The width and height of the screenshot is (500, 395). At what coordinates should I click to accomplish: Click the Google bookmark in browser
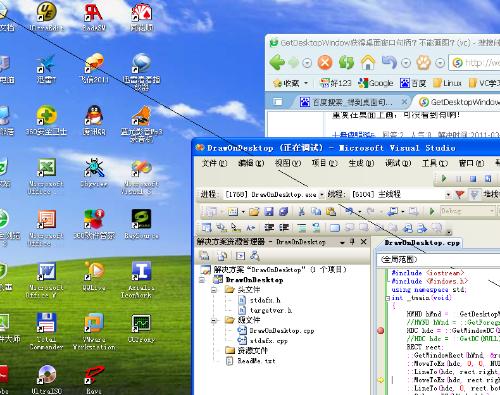click(376, 83)
